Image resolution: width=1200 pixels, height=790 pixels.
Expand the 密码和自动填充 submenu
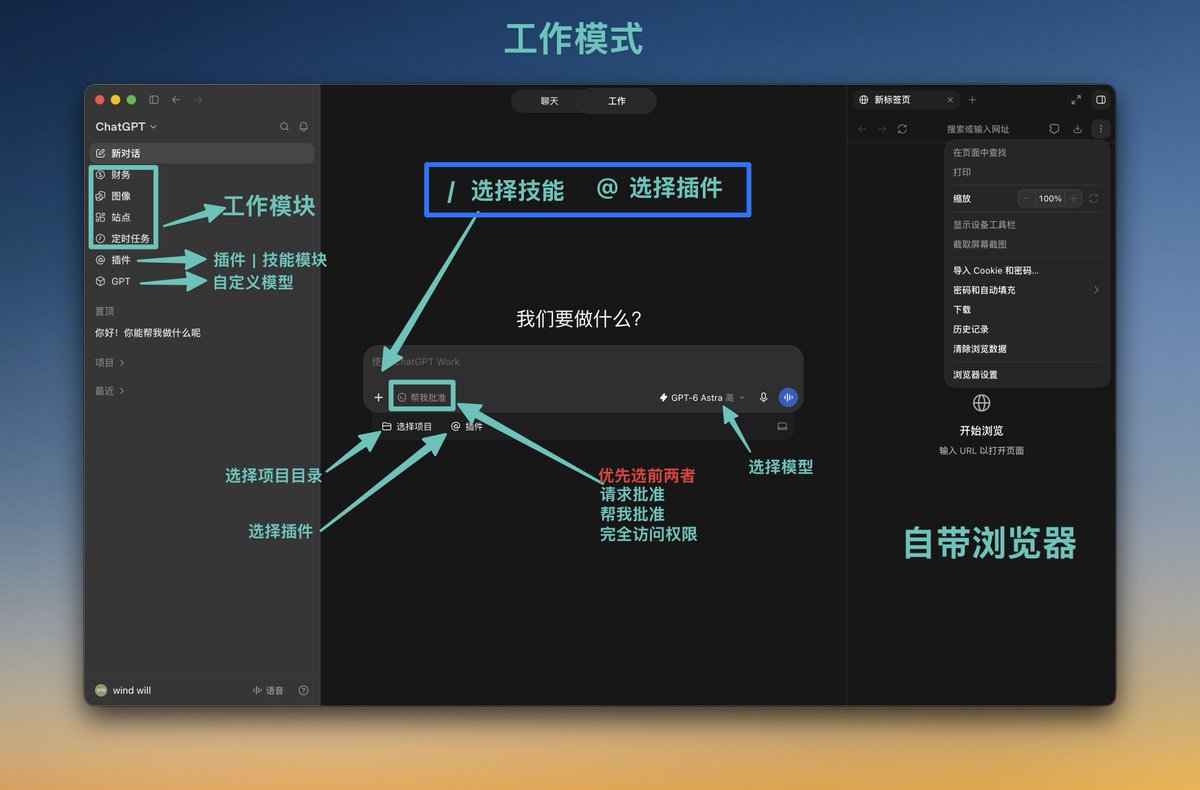tap(1027, 290)
